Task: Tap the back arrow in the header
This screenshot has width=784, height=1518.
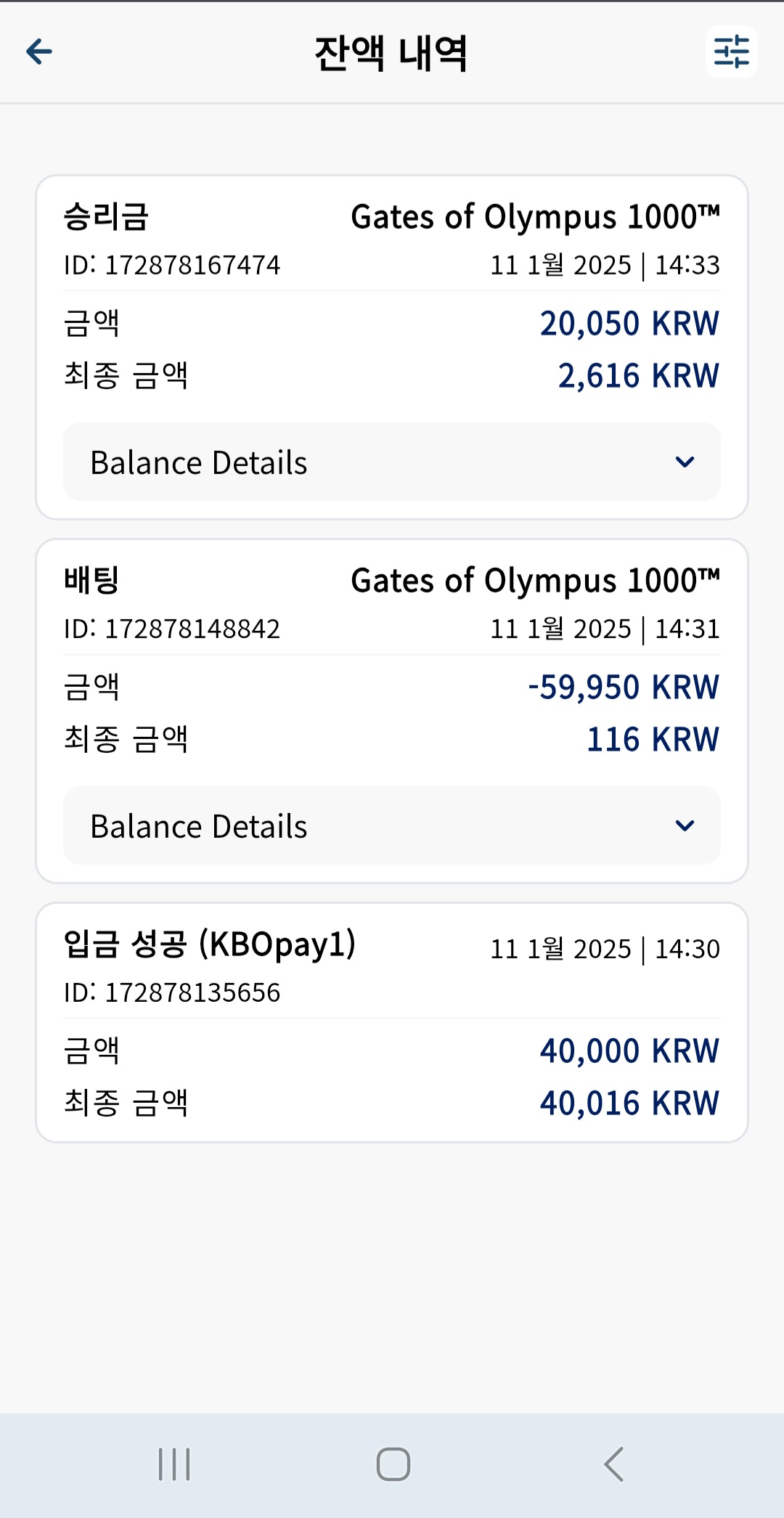Action: [39, 52]
